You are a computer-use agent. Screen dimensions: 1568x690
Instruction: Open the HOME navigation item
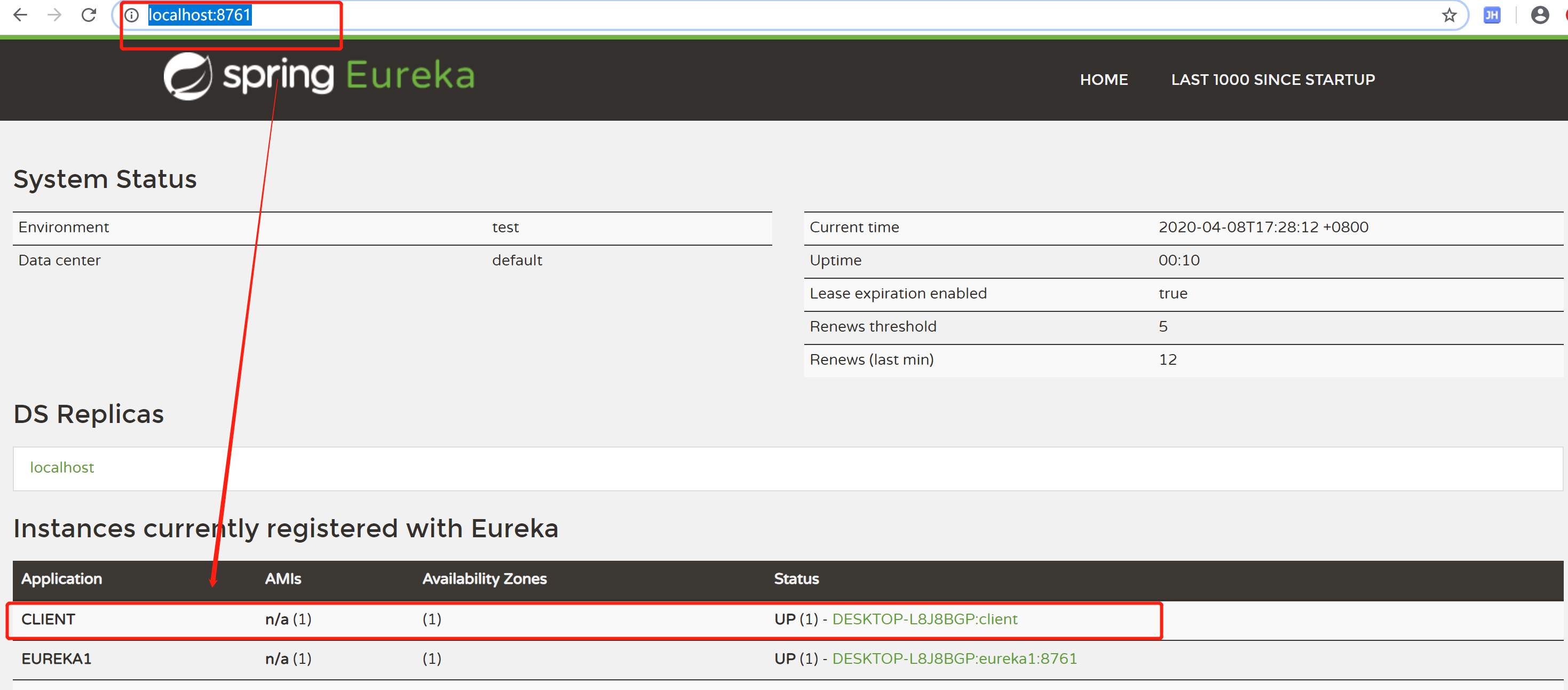(1104, 80)
